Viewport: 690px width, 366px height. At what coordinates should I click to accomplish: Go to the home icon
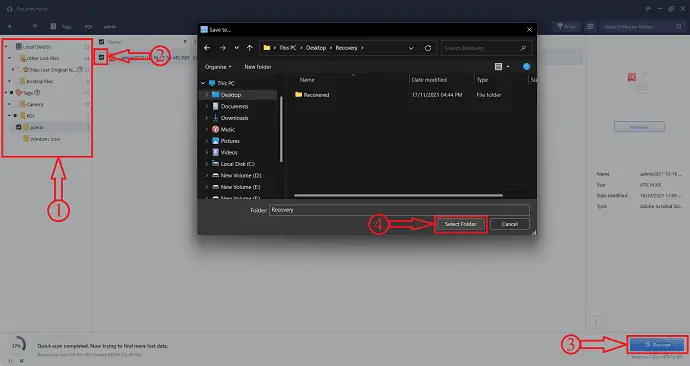[x=10, y=9]
